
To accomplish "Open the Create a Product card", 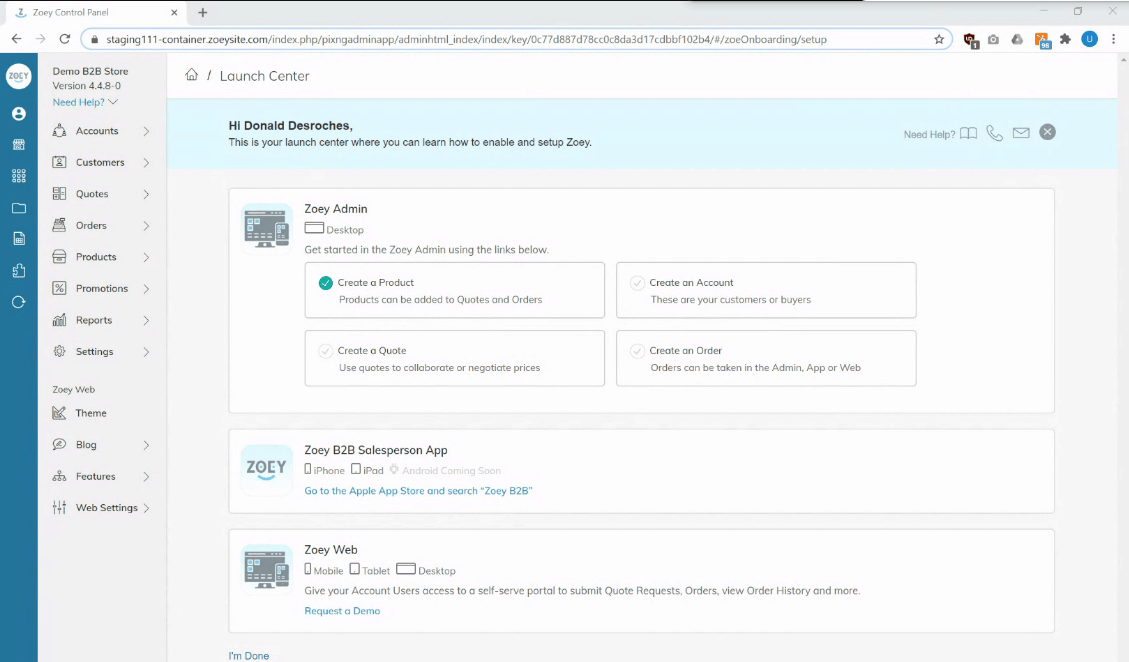I will 454,290.
